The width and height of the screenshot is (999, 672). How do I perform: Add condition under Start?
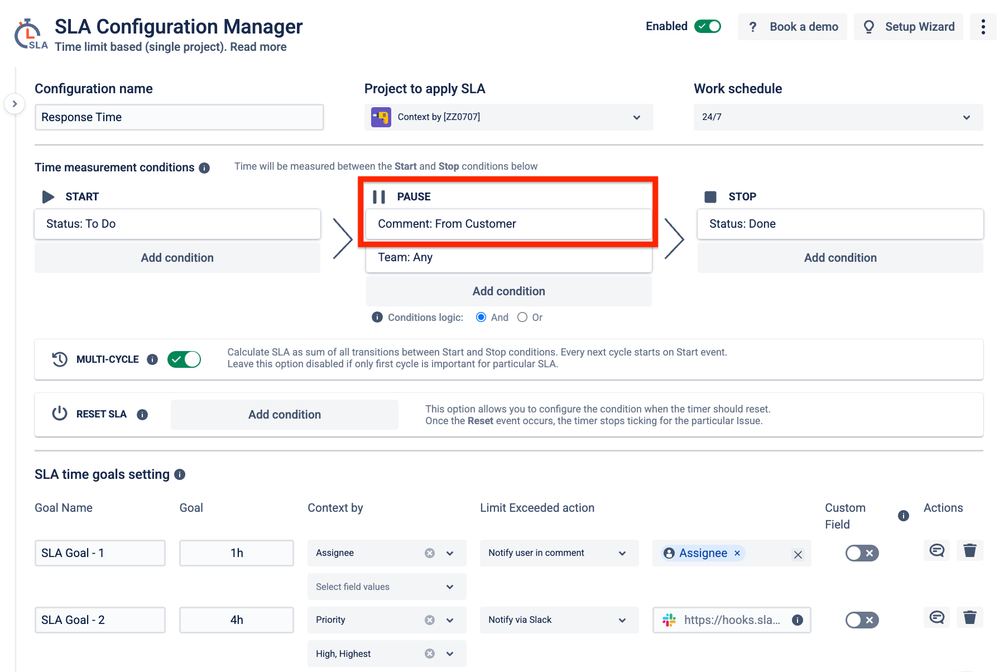[x=177, y=258]
